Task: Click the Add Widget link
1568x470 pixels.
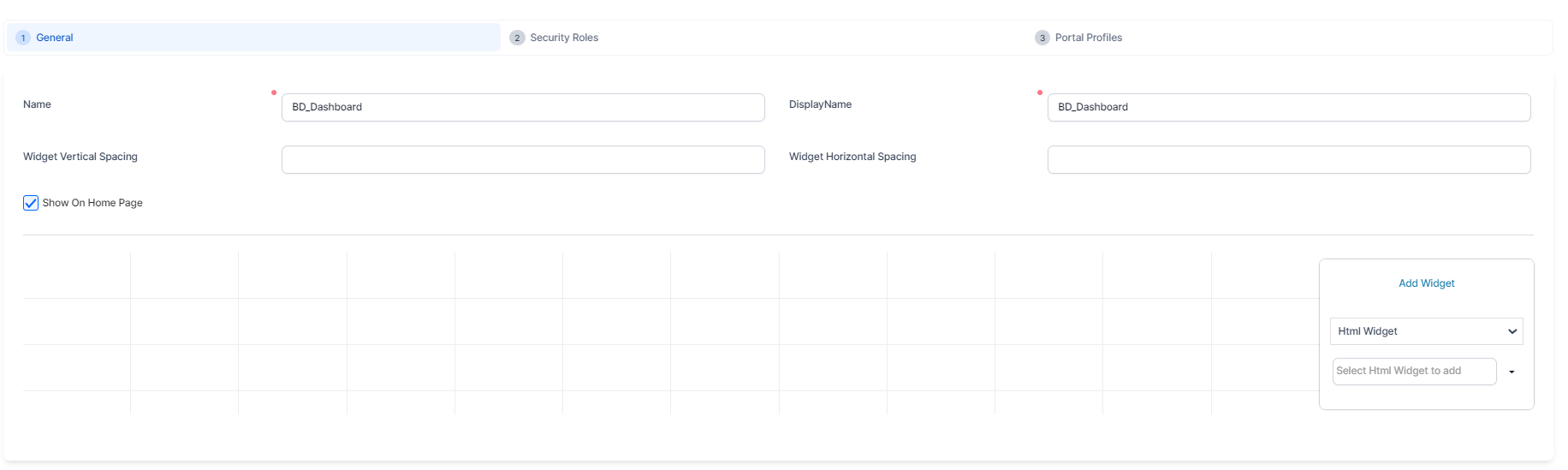Action: 1426,283
